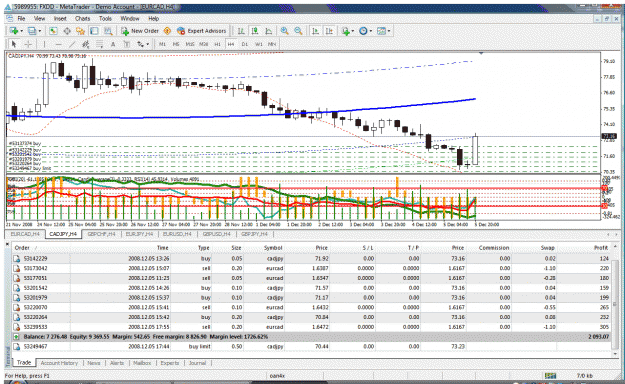Select order row 53142229
The width and height of the screenshot is (625, 384).
(x=311, y=258)
